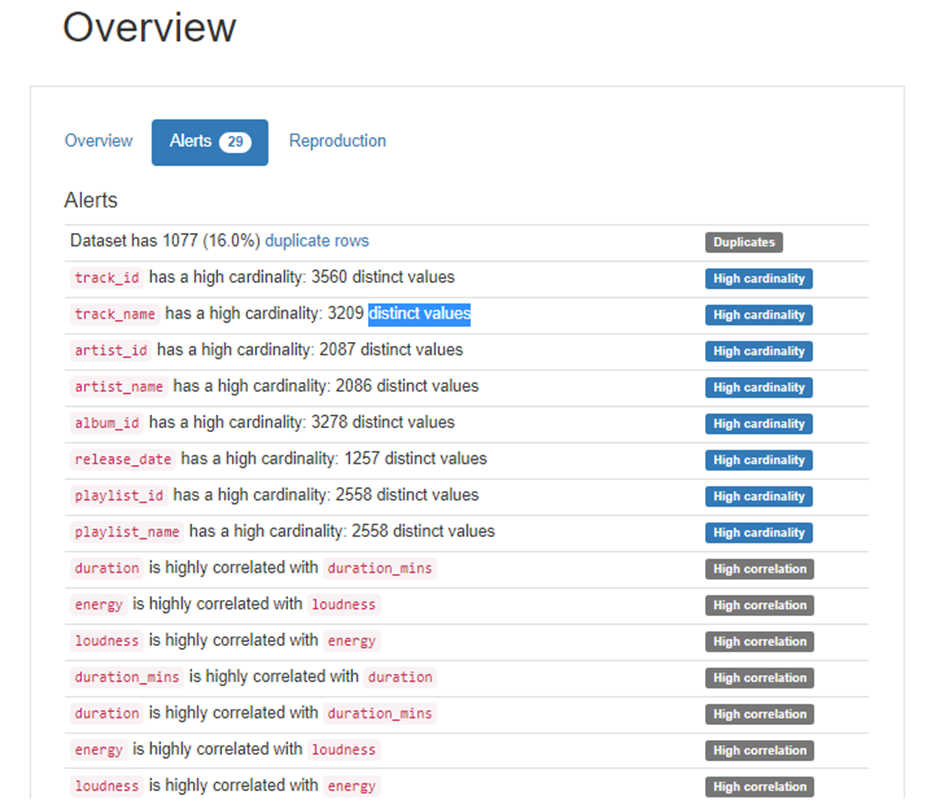Click the High correlation badge for duration
Screen dimensions: 940x809
pyautogui.click(x=759, y=569)
